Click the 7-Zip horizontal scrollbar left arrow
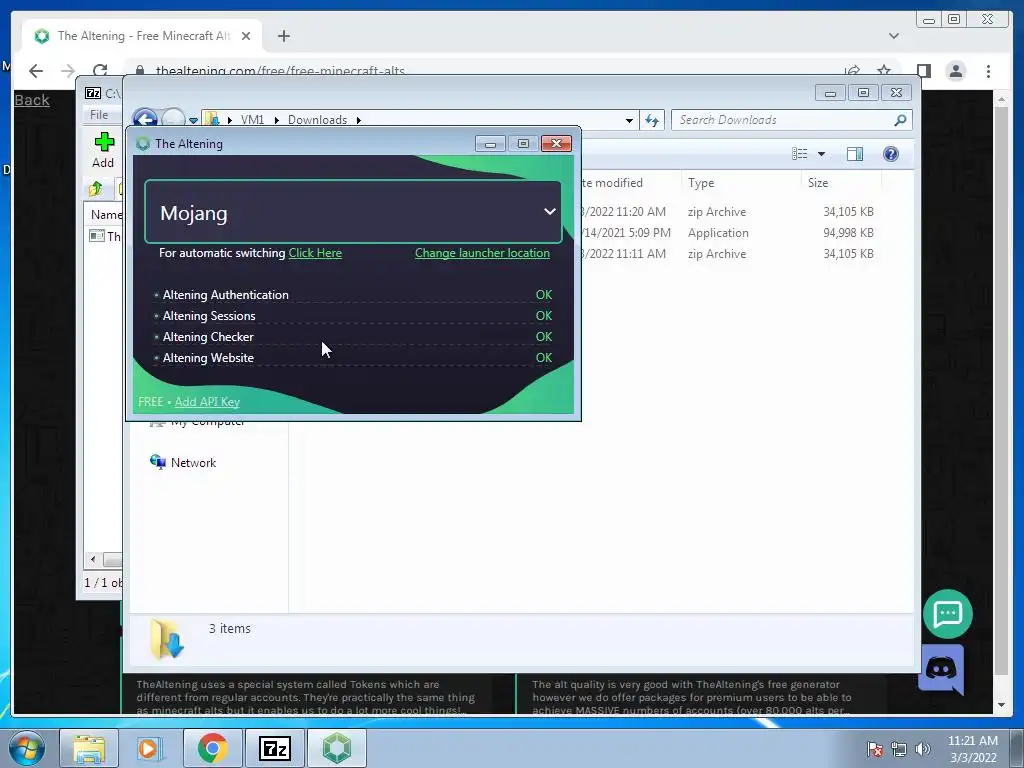Viewport: 1024px width, 768px height. (x=93, y=559)
